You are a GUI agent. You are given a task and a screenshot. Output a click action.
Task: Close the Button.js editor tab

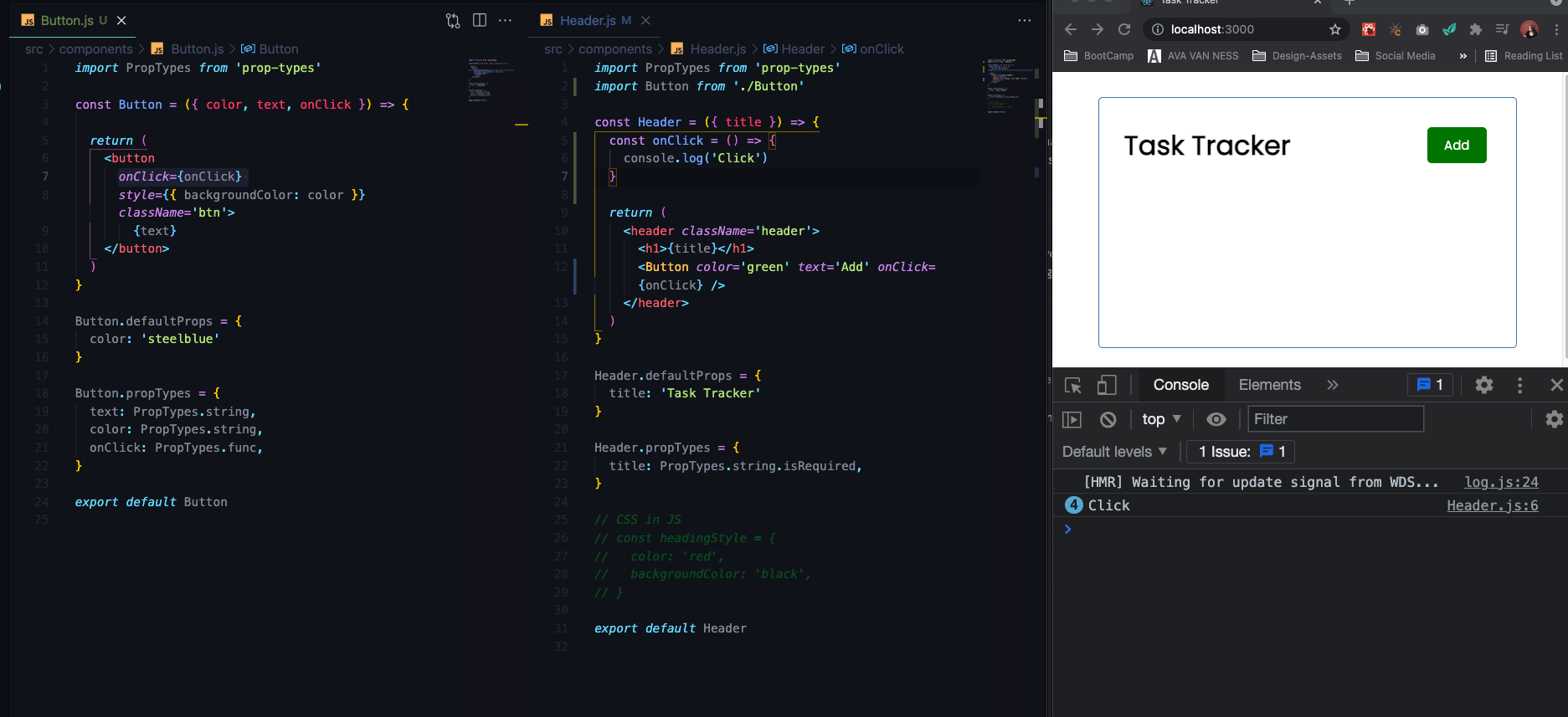pyautogui.click(x=121, y=20)
